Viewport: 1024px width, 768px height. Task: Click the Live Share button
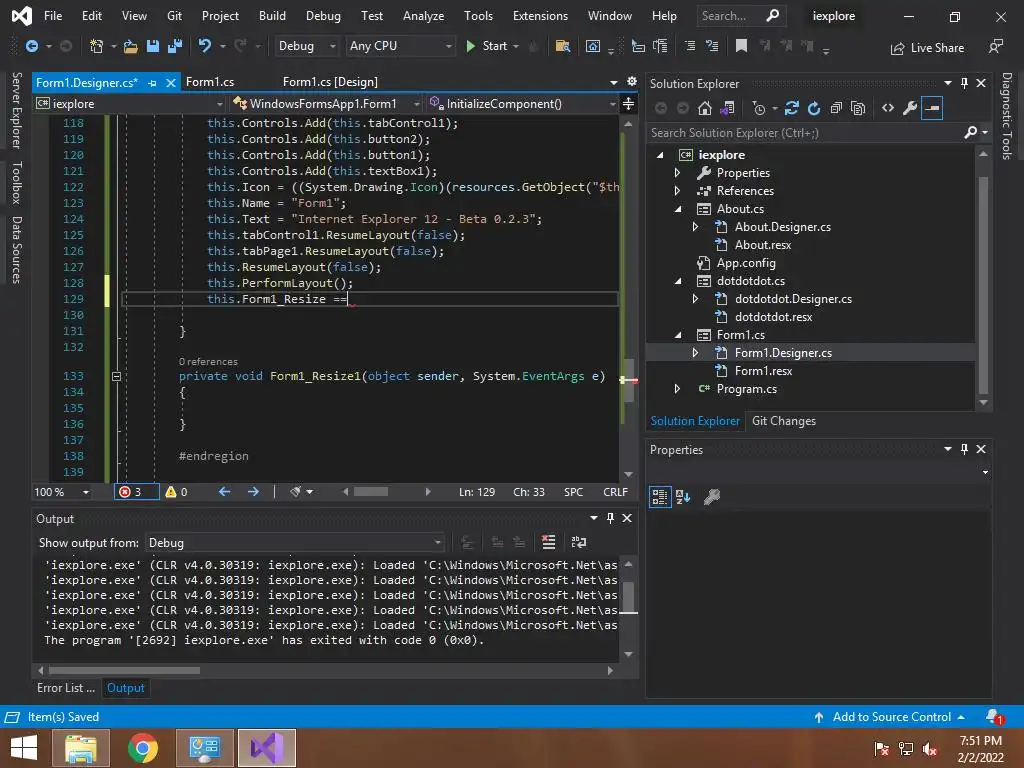(927, 47)
